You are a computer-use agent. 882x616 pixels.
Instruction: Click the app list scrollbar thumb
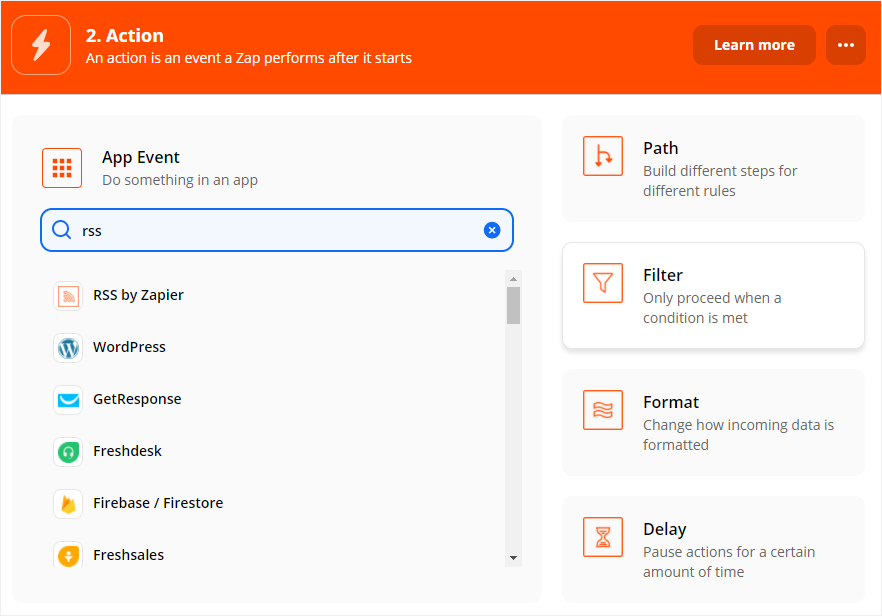(513, 305)
